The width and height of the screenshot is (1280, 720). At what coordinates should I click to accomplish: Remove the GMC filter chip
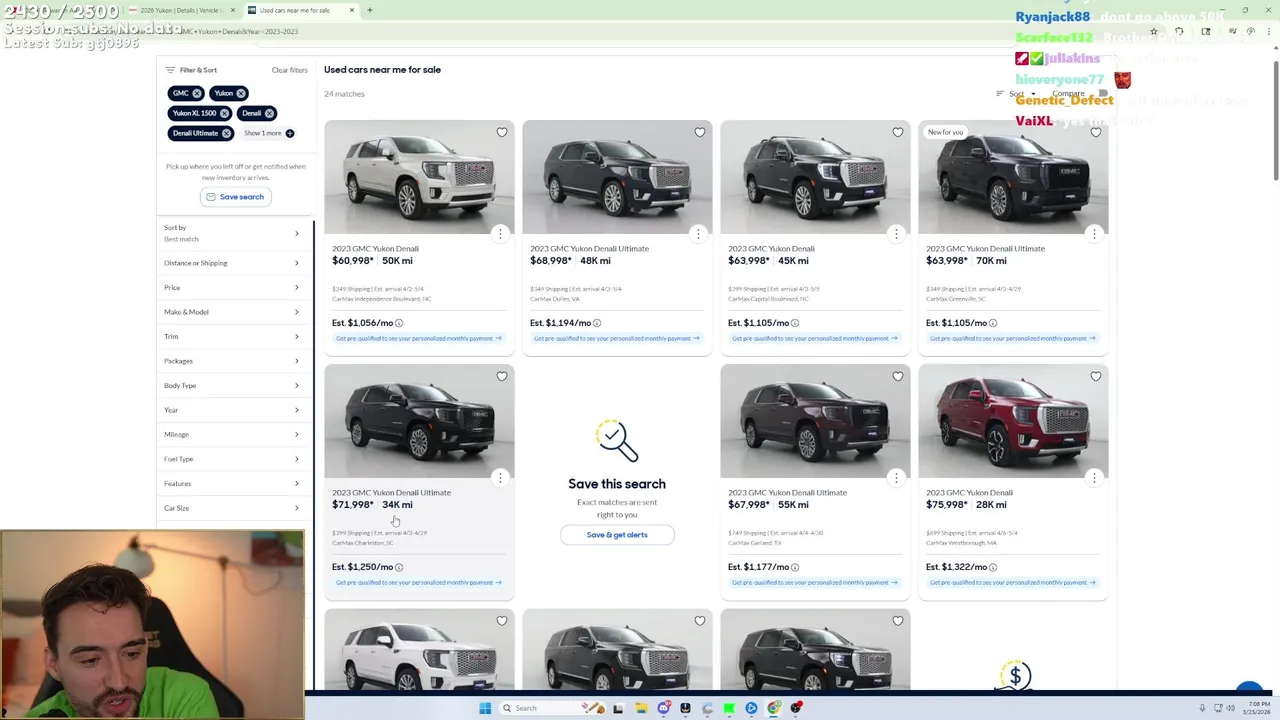(x=197, y=93)
